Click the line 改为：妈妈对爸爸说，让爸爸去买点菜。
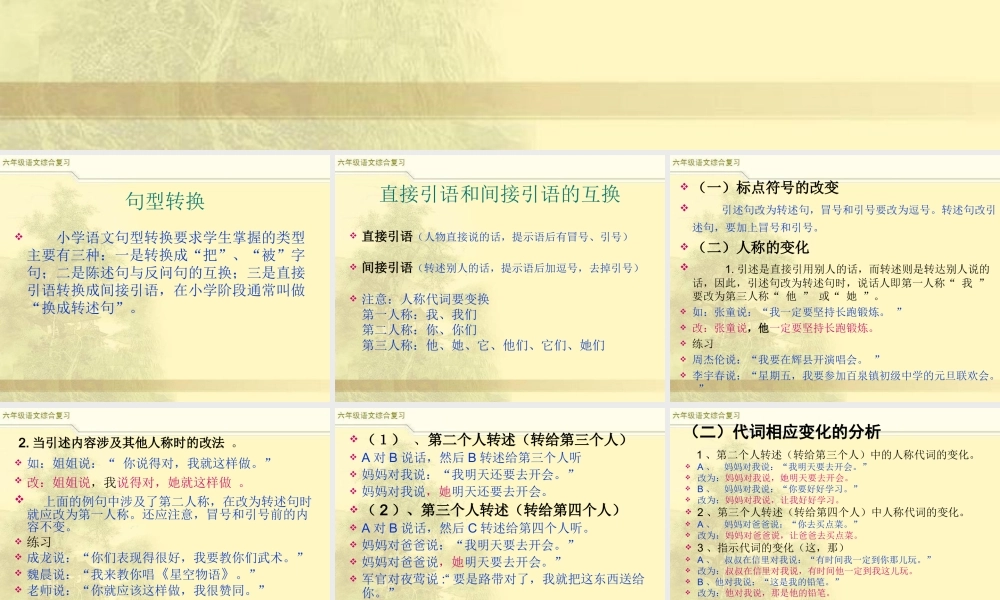Screen dimensions: 1000x600 (777, 536)
